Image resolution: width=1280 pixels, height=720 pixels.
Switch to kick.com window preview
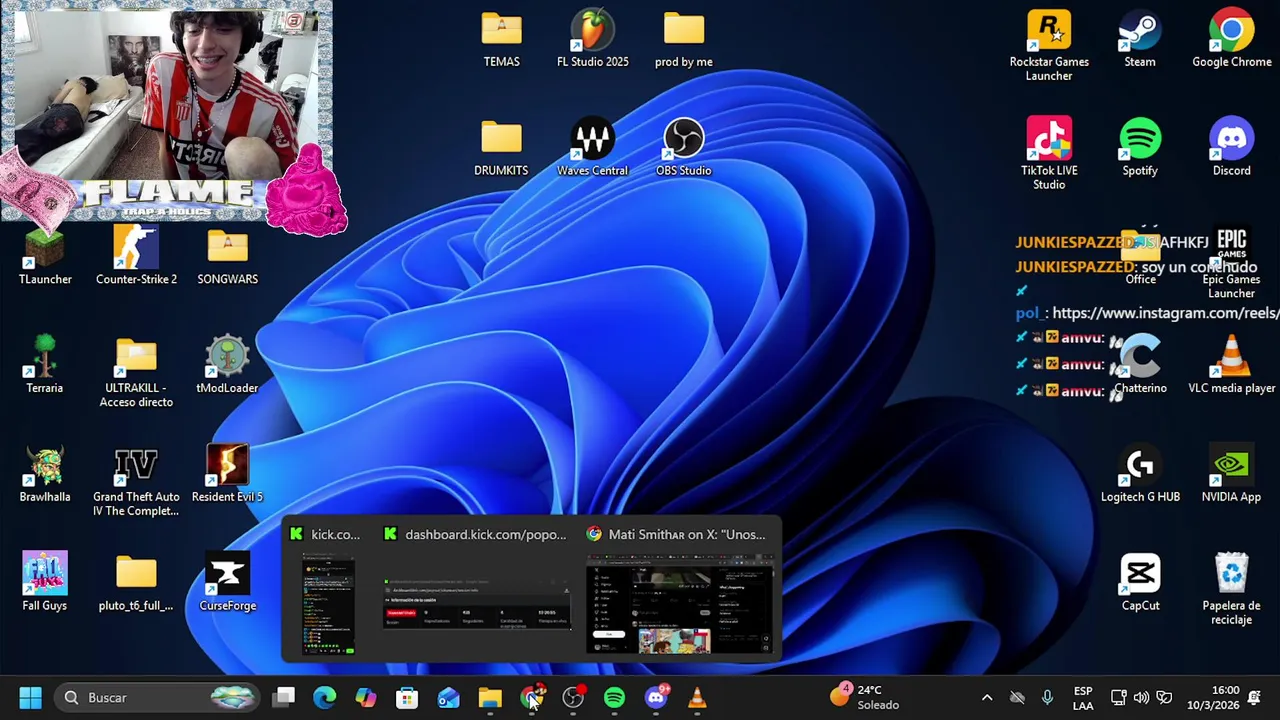click(328, 590)
